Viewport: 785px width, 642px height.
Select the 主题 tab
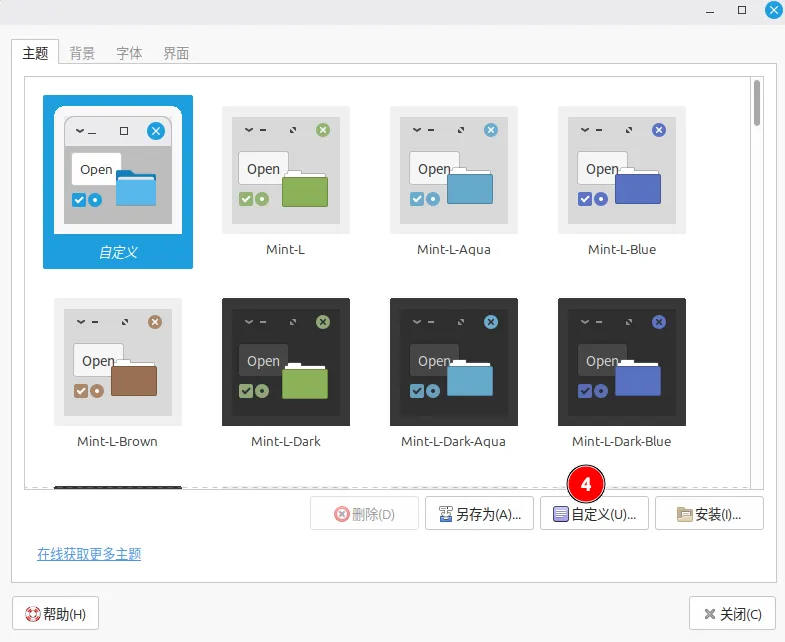pyautogui.click(x=35, y=53)
